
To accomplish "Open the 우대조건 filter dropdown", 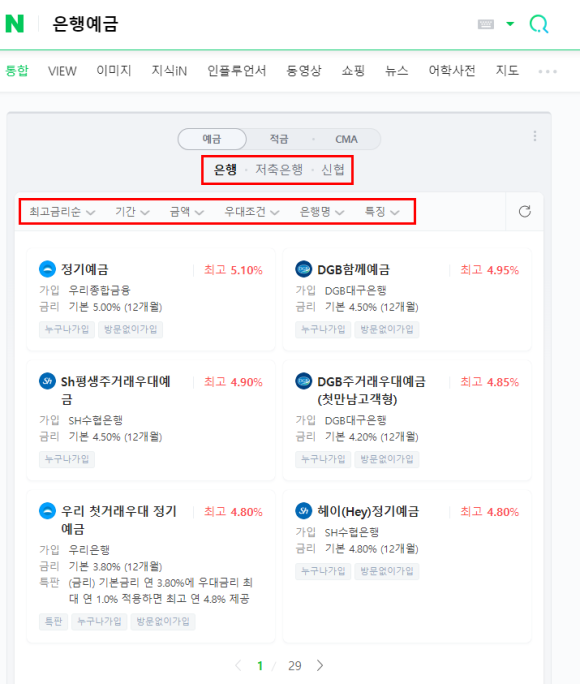I will click(x=252, y=212).
